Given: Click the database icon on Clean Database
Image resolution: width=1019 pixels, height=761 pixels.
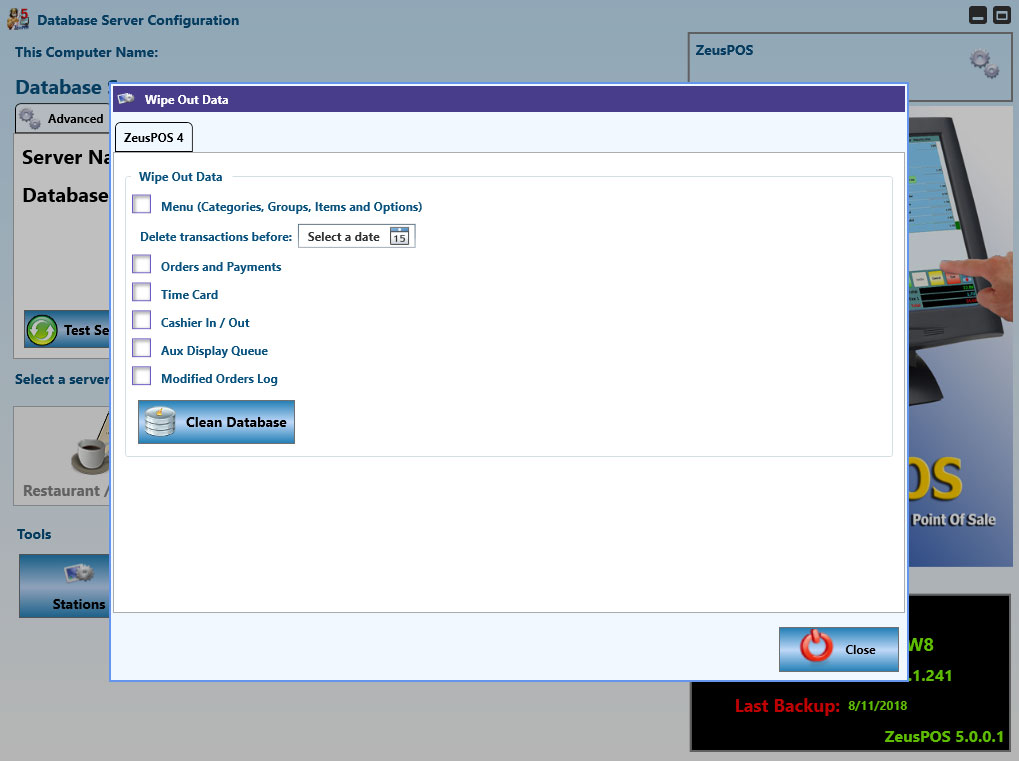Looking at the screenshot, I should tap(160, 422).
